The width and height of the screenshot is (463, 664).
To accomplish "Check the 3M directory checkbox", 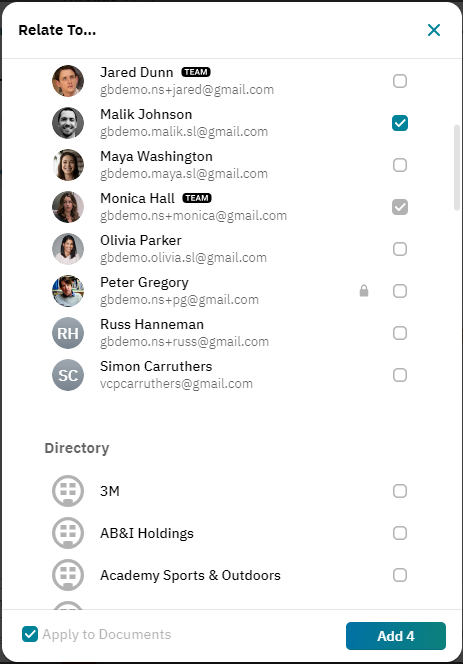I will 400,491.
